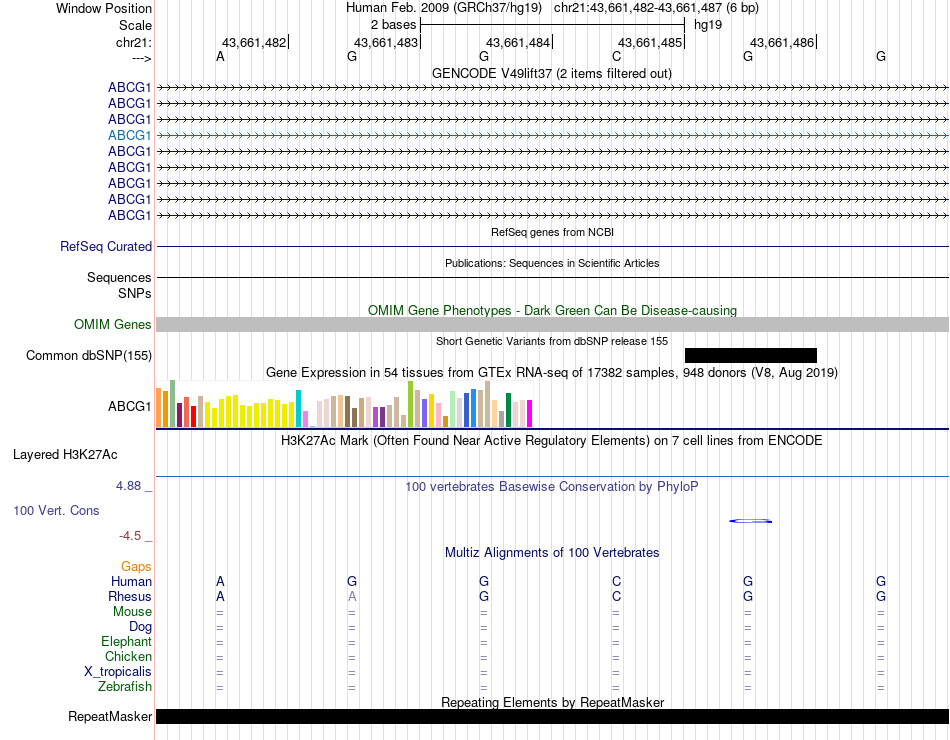Click the black dbSNP variant block
The image size is (950, 740).
(x=751, y=356)
